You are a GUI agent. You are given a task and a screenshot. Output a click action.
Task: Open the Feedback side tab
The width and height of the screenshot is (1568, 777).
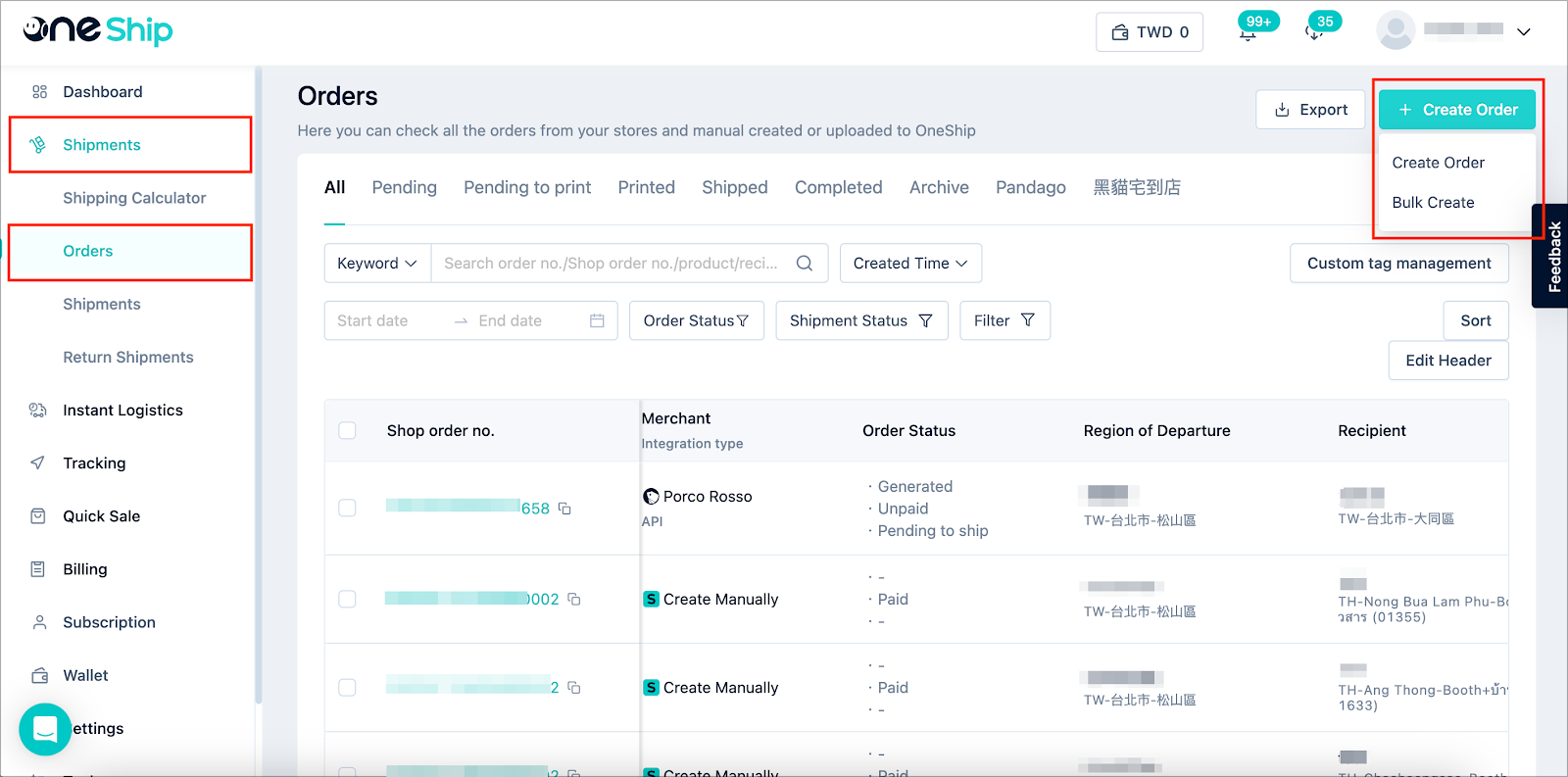pyautogui.click(x=1552, y=257)
